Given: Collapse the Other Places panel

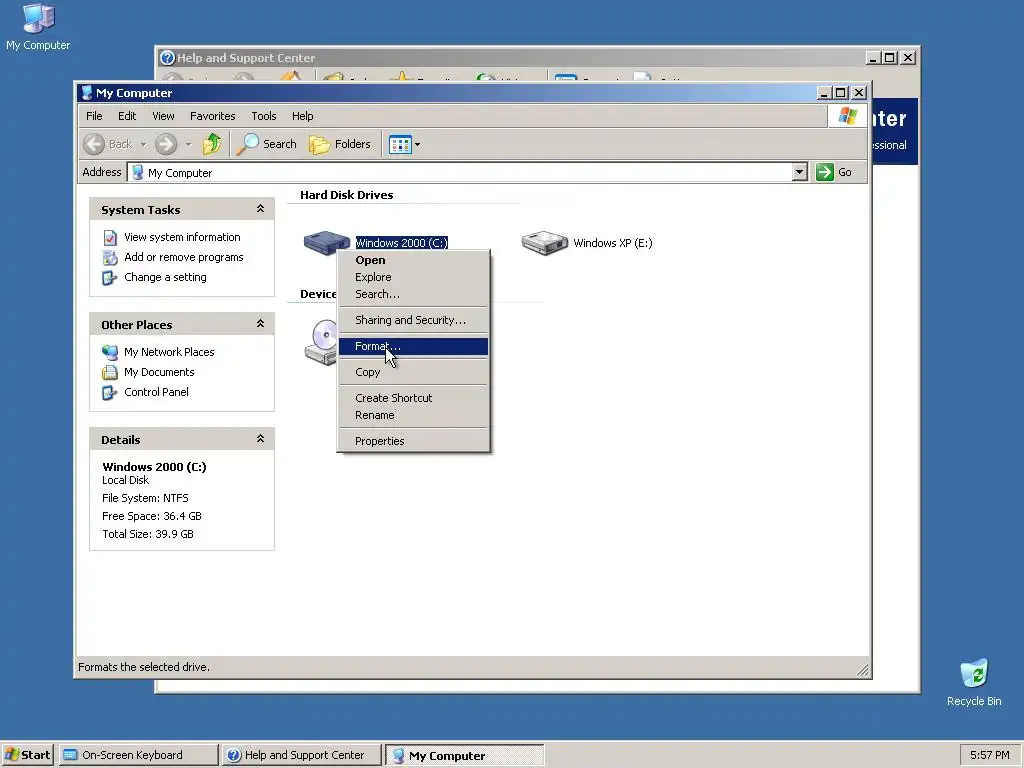Looking at the screenshot, I should (260, 324).
